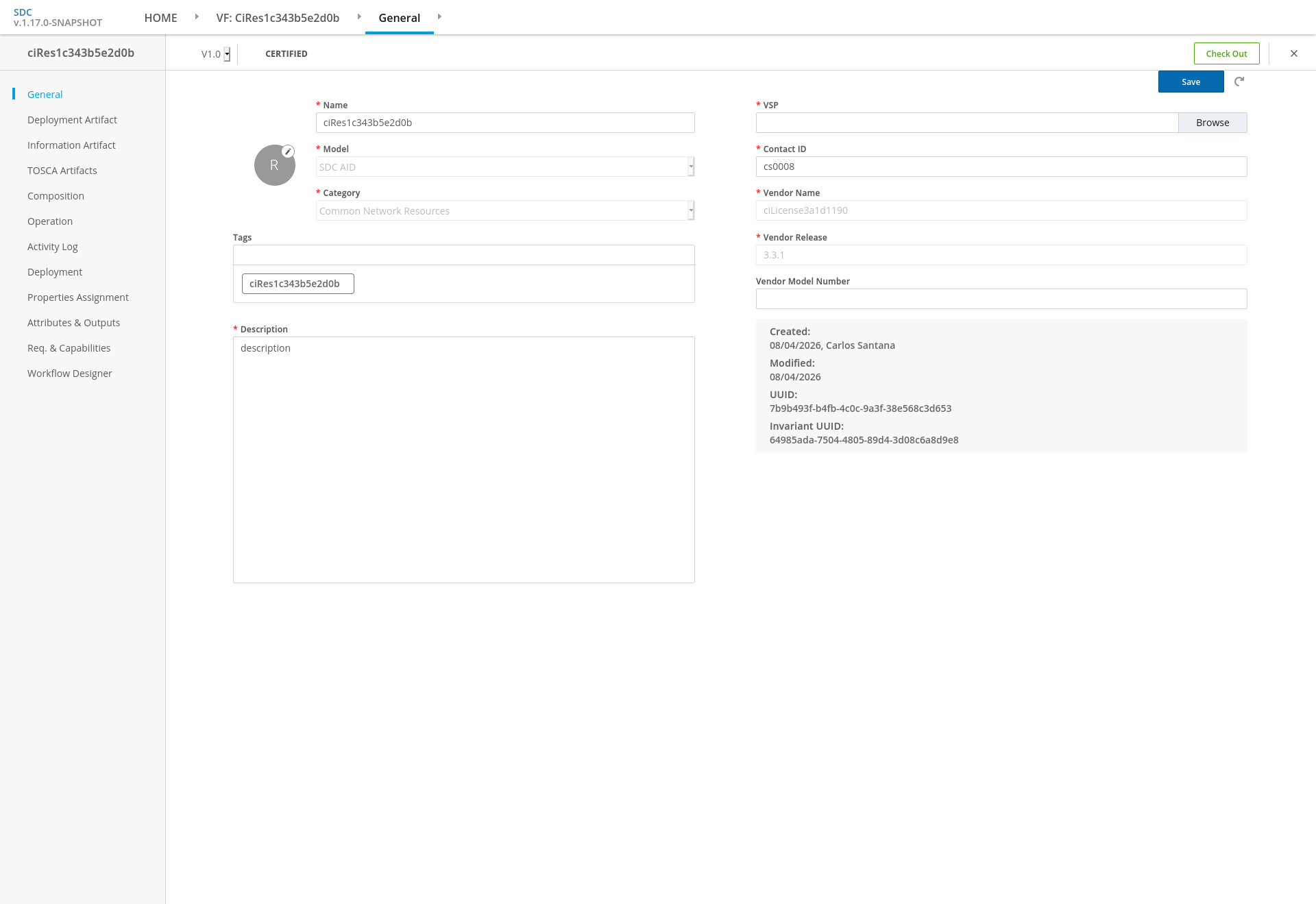Open Information Artifact section

coord(71,145)
